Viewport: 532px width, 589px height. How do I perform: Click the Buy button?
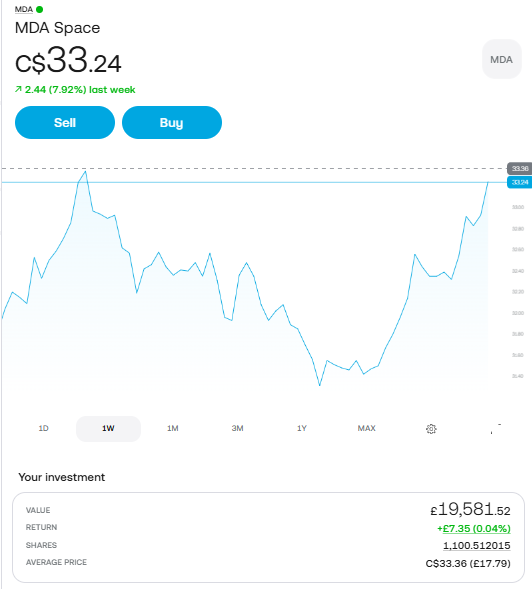tap(172, 122)
